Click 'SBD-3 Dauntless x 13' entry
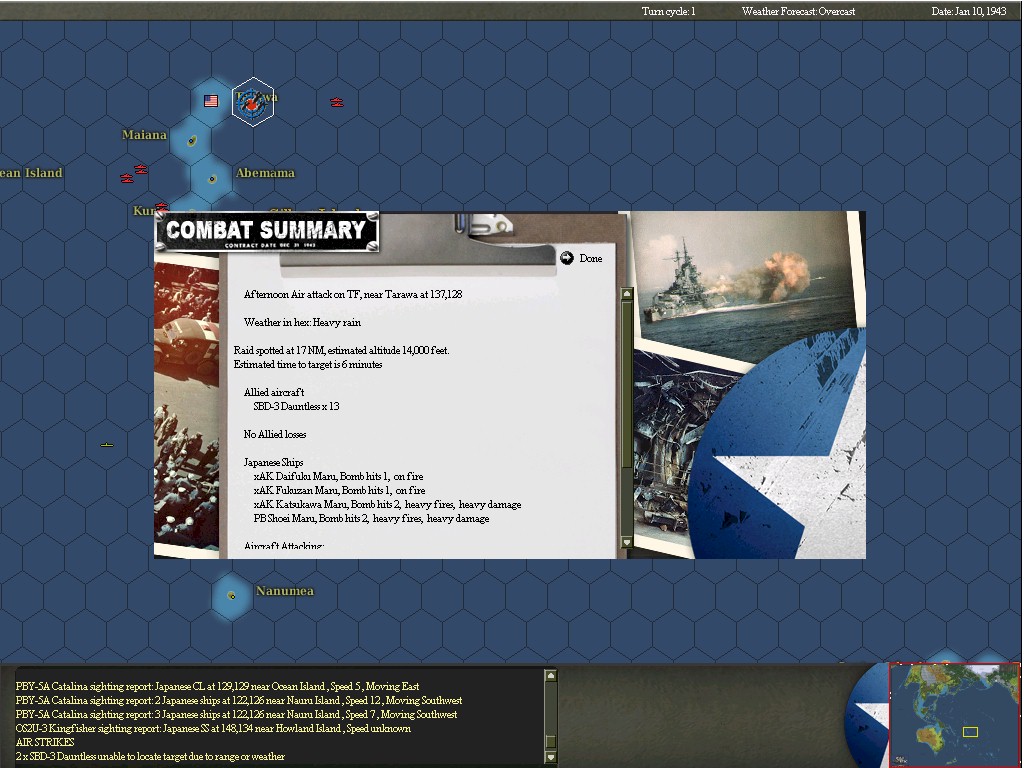1024x768 pixels. (296, 406)
